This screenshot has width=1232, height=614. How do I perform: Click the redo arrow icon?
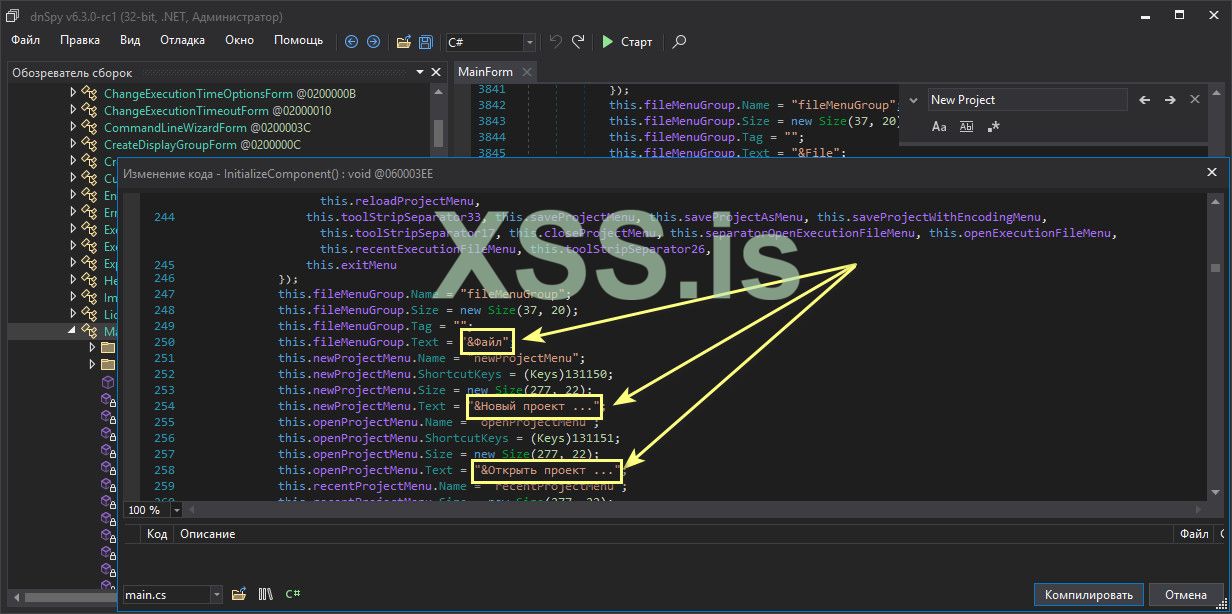coord(578,42)
